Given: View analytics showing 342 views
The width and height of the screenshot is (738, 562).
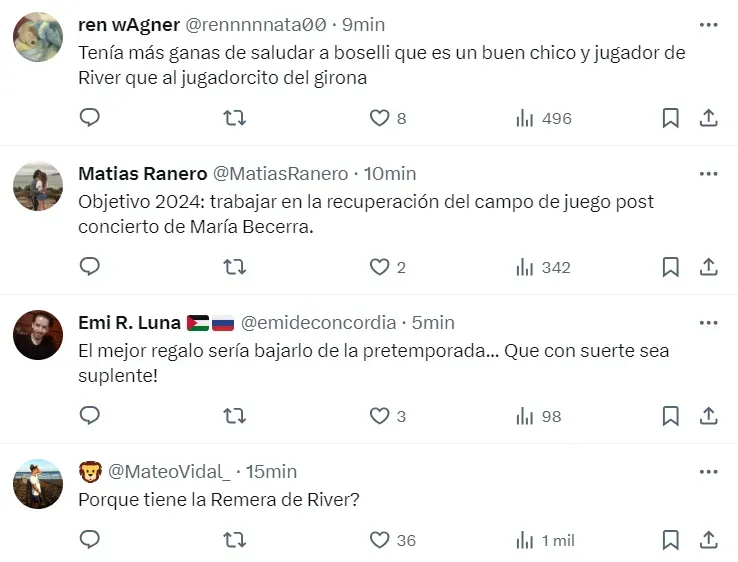Looking at the screenshot, I should point(543,267).
